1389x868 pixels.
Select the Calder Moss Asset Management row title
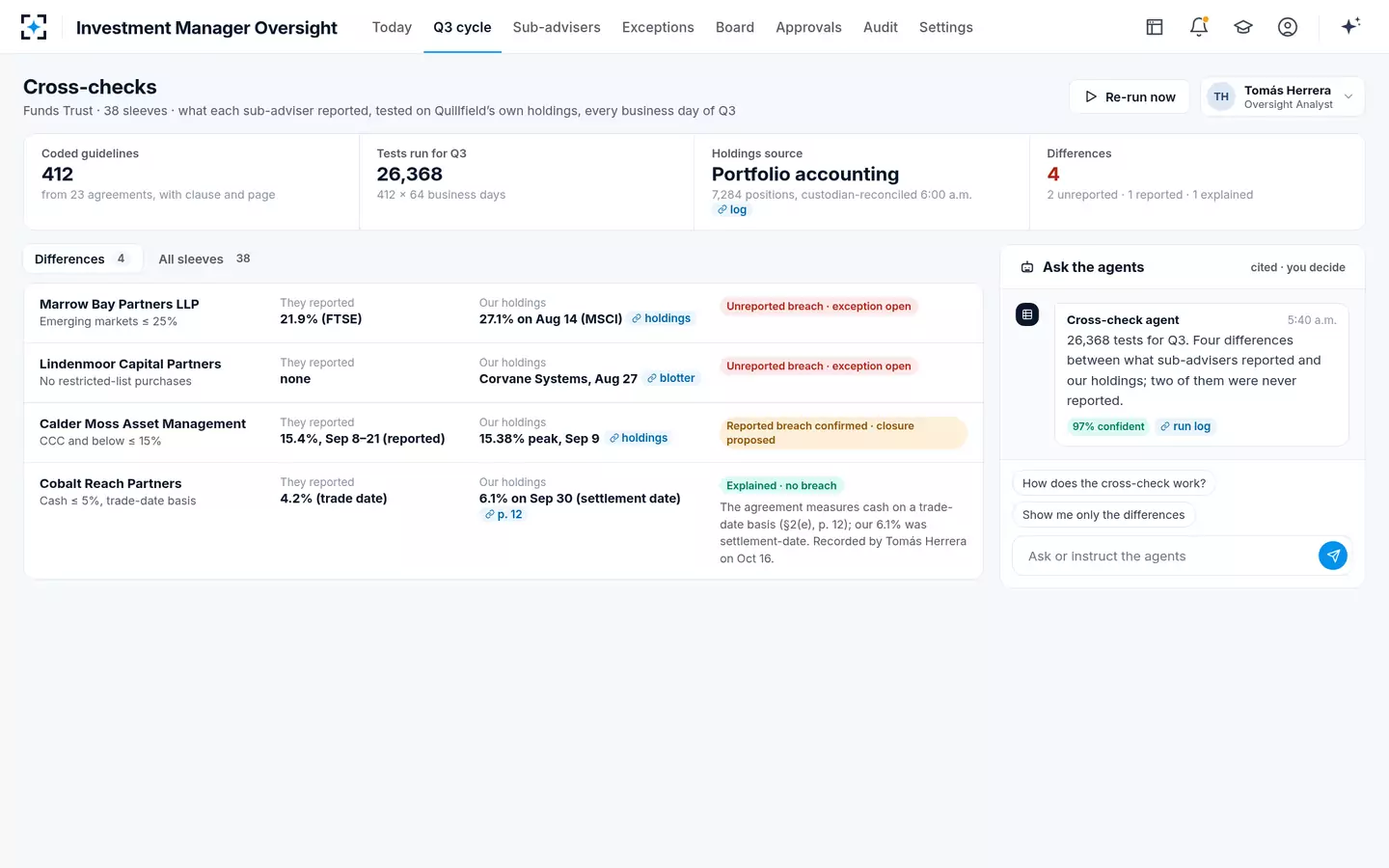[143, 423]
